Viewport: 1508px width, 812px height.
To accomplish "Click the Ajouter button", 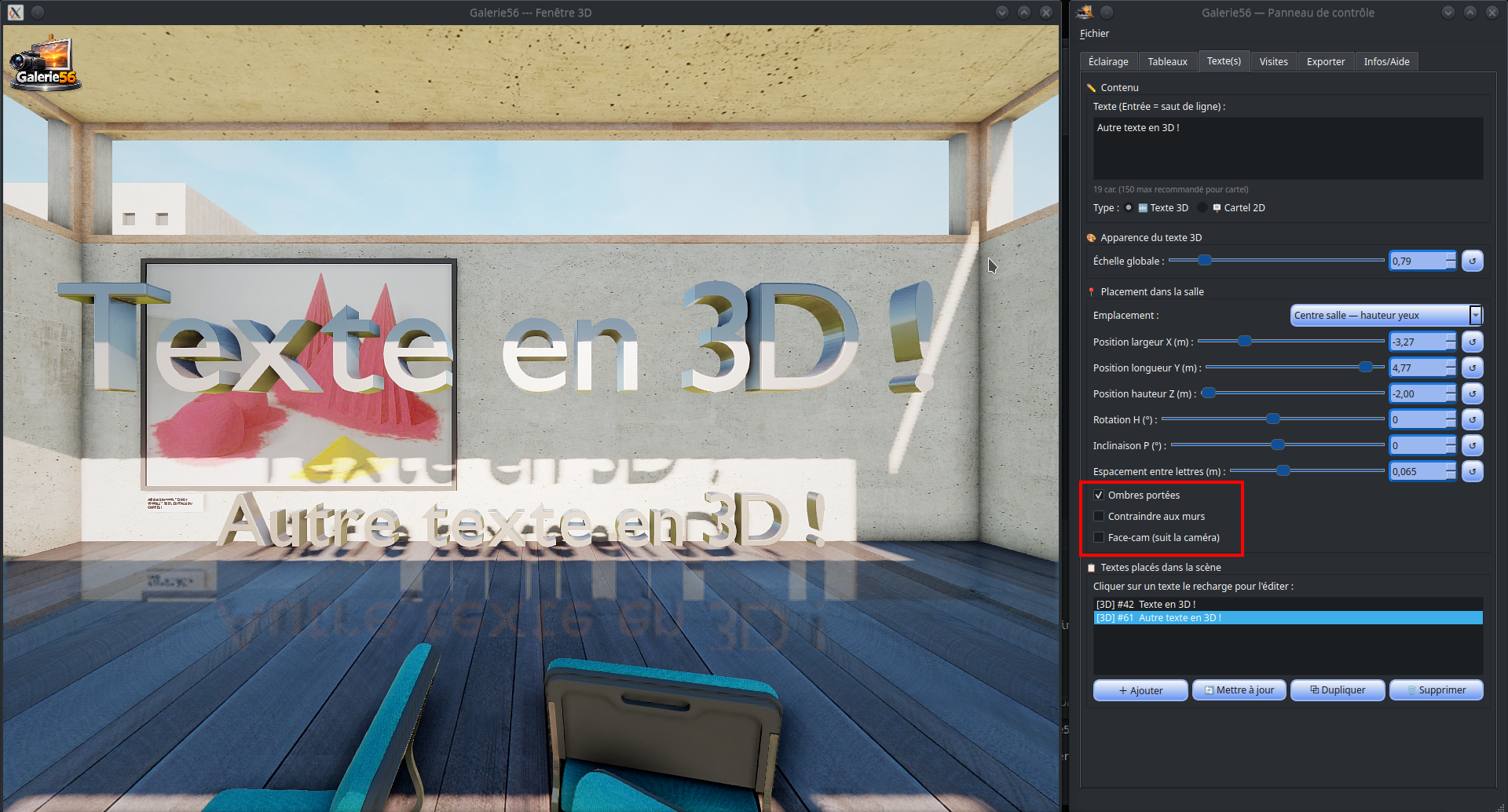I will [1140, 690].
